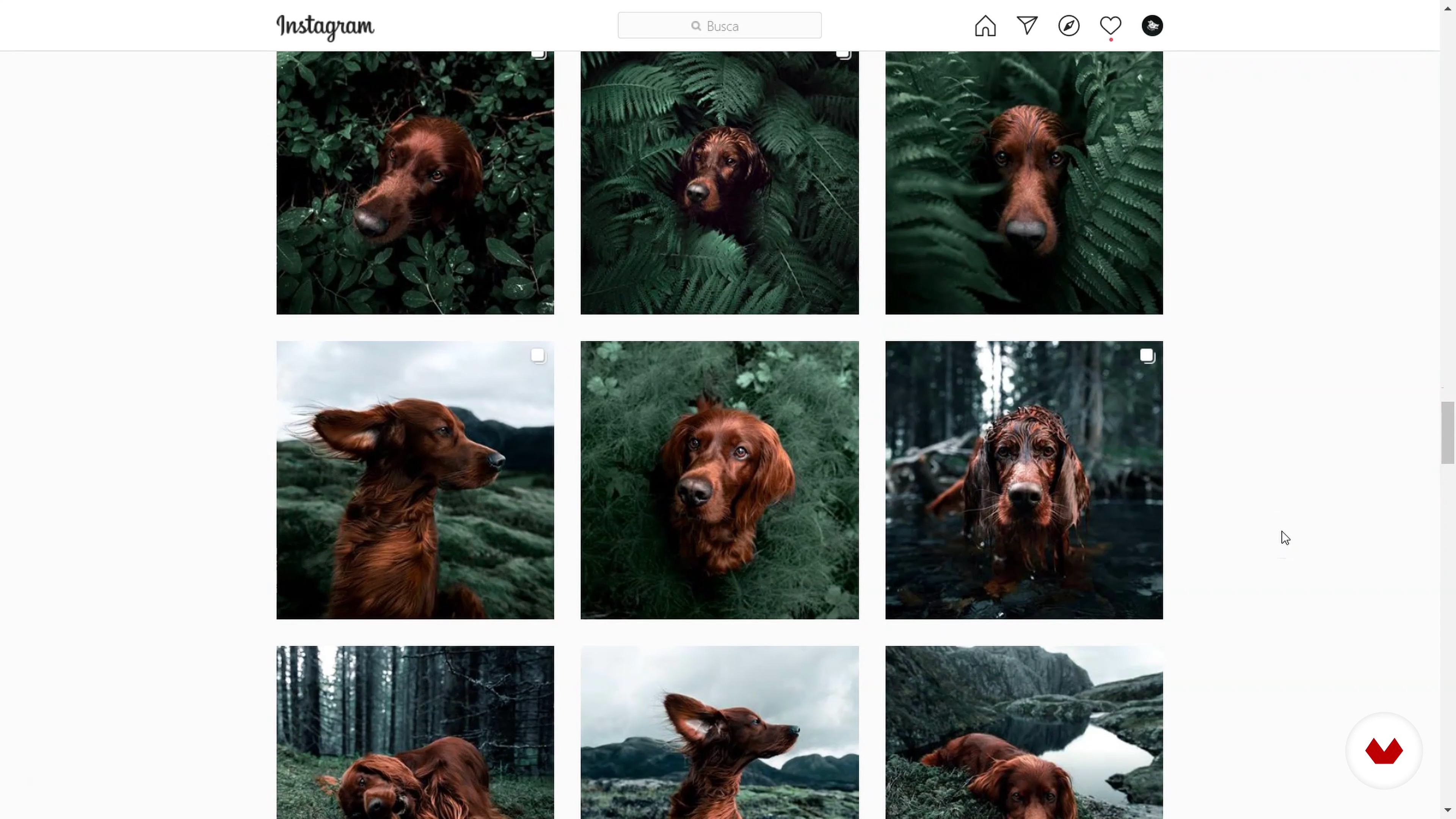Open dog profile photo under cloudy sky

(x=720, y=732)
